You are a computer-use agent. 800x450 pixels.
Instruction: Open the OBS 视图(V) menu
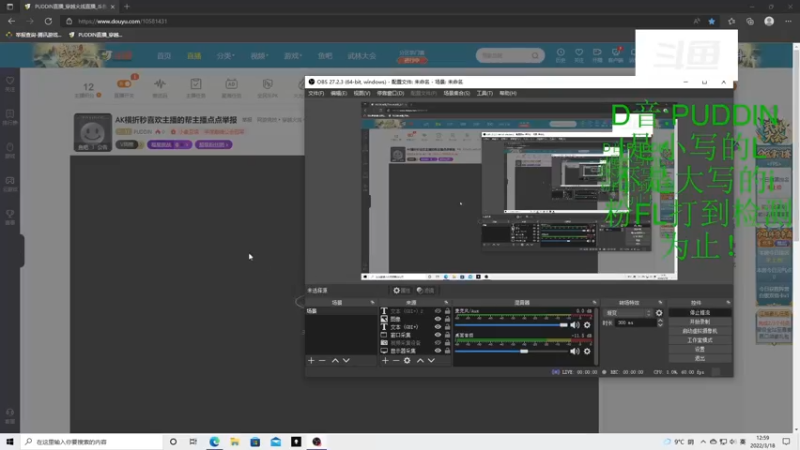(x=362, y=93)
